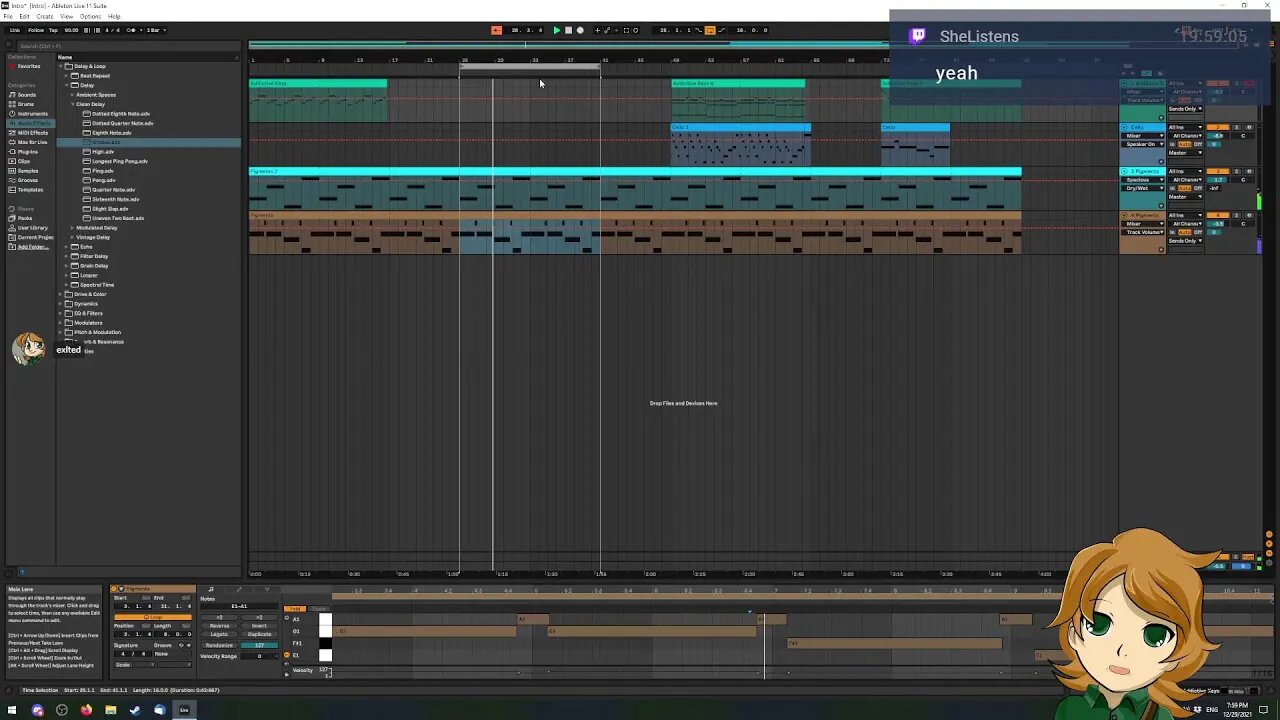Click the green Play button in transport
The image size is (1280, 720).
click(557, 30)
